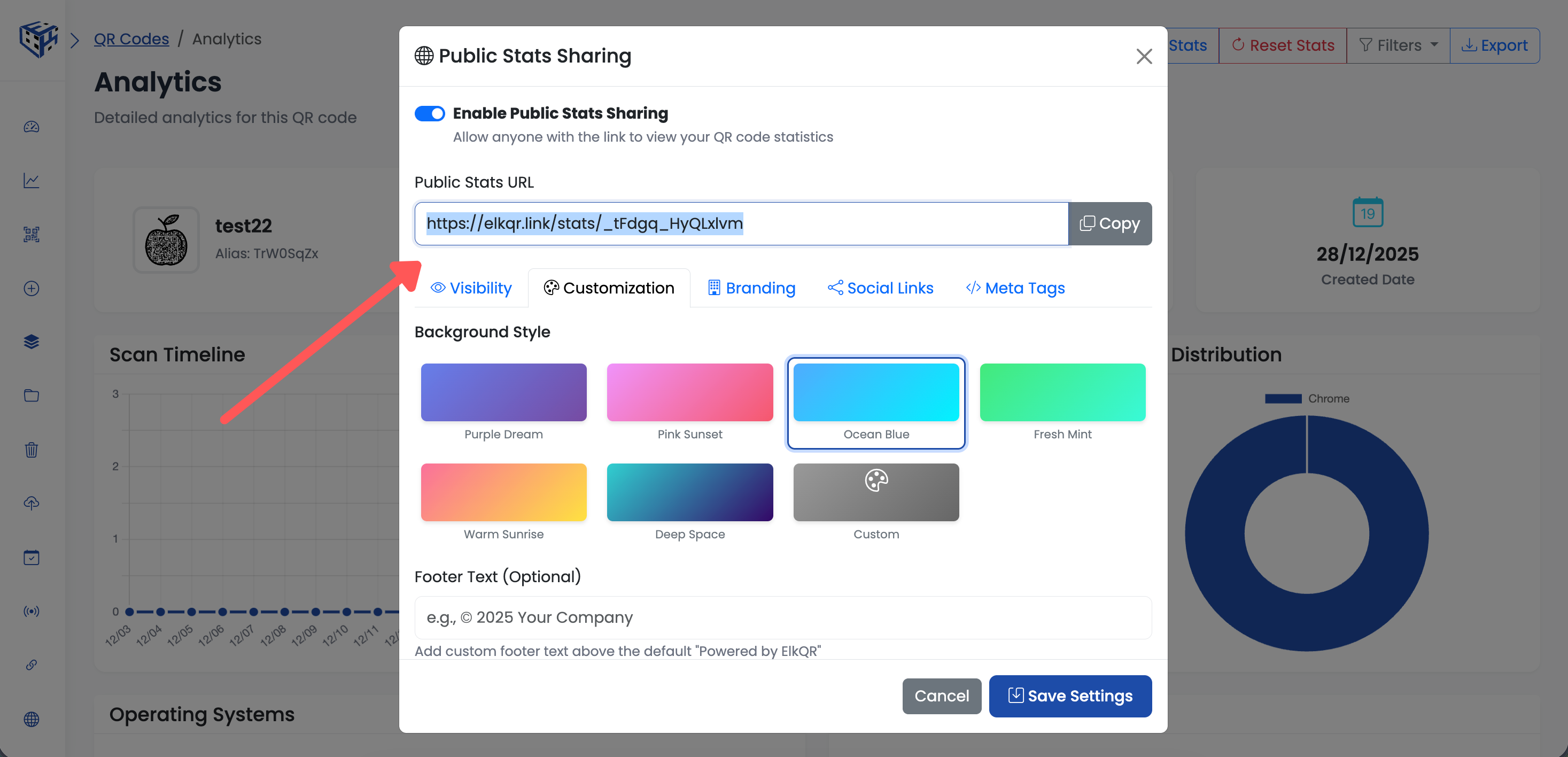Open the domains globe icon in sidebar
Screen dimensions: 1568x757
[31, 719]
